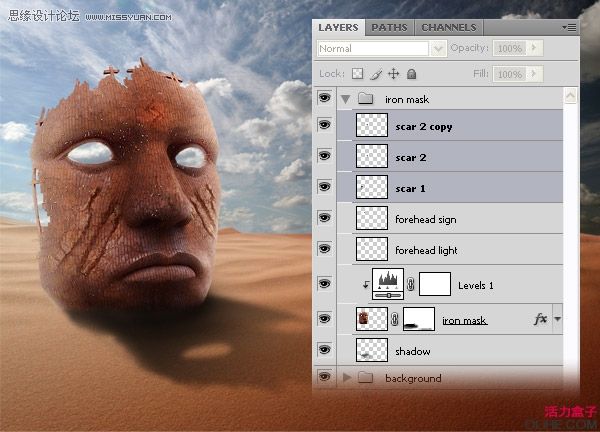The height and width of the screenshot is (432, 600).
Task: Click the 'scar 1' layer name
Action: [410, 189]
